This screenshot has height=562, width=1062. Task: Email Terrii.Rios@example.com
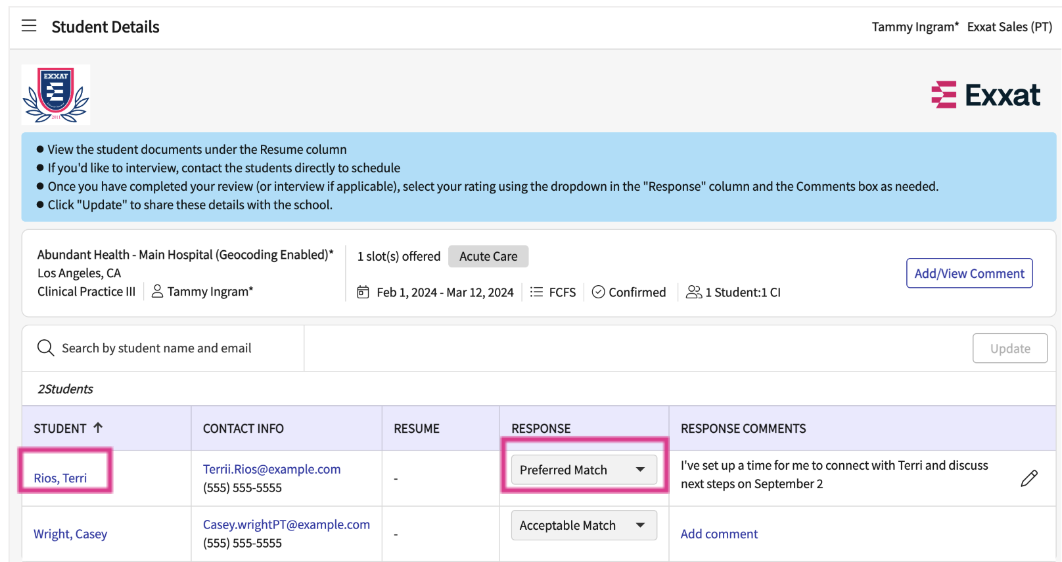pyautogui.click(x=272, y=469)
